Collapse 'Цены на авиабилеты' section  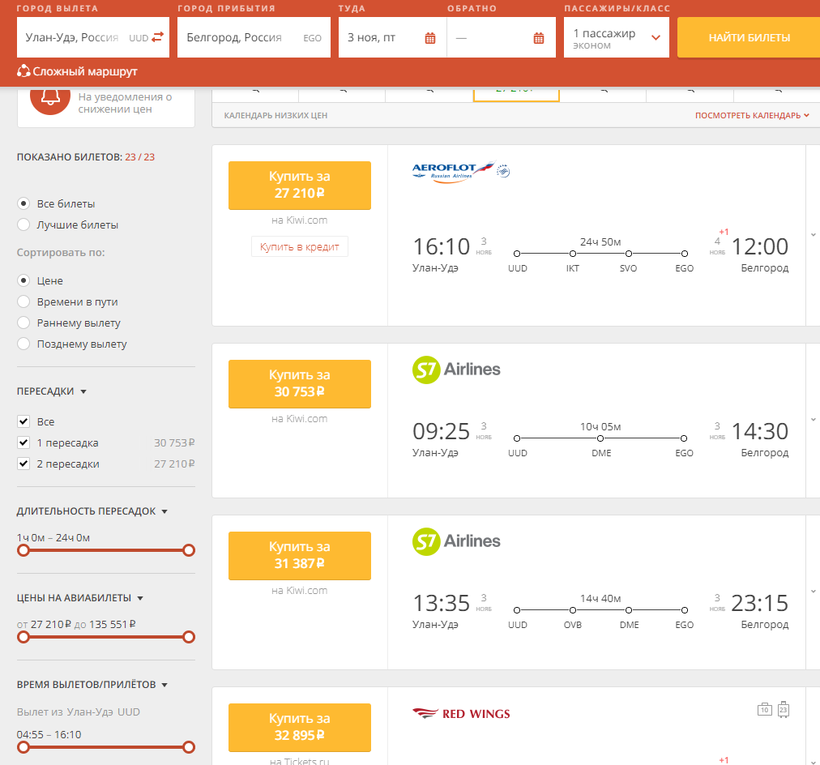click(79, 598)
